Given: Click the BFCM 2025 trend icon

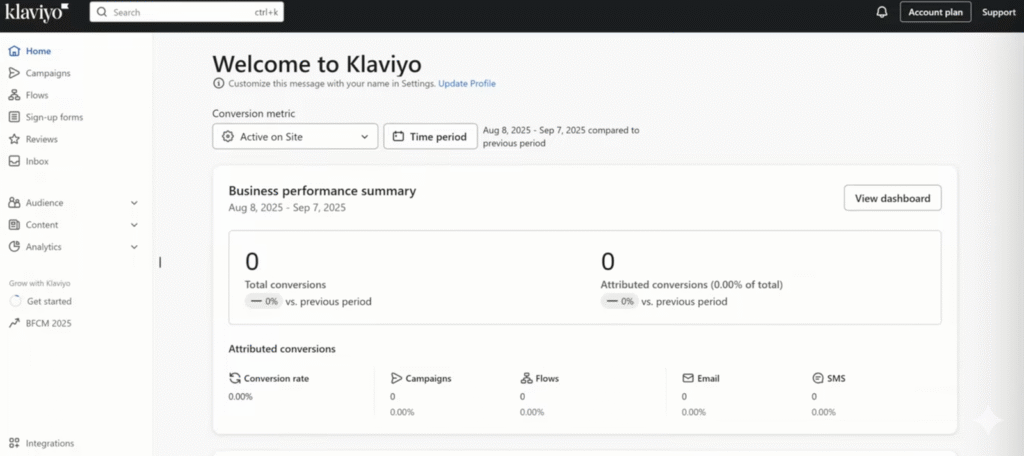Looking at the screenshot, I should [14, 323].
